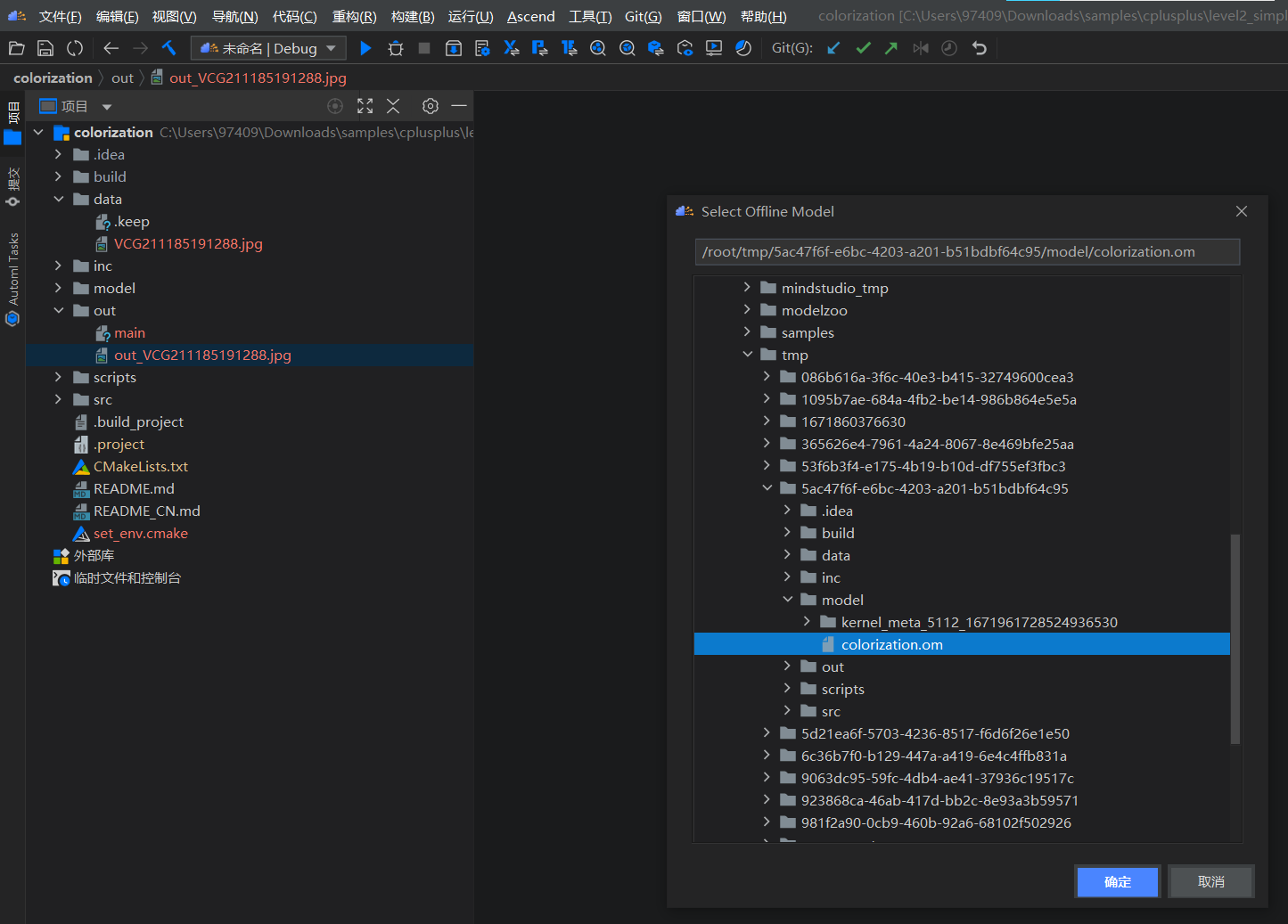The image size is (1288, 924).
Task: Push changes with green arrow icon
Action: tap(891, 48)
